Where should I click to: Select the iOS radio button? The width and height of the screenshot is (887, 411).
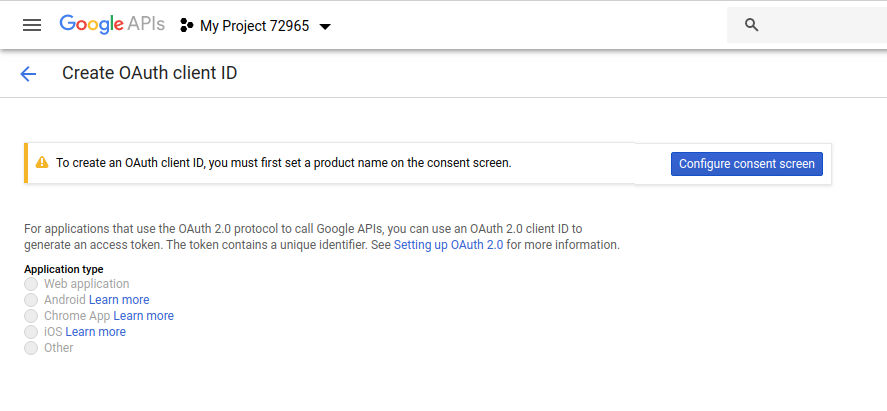31,332
